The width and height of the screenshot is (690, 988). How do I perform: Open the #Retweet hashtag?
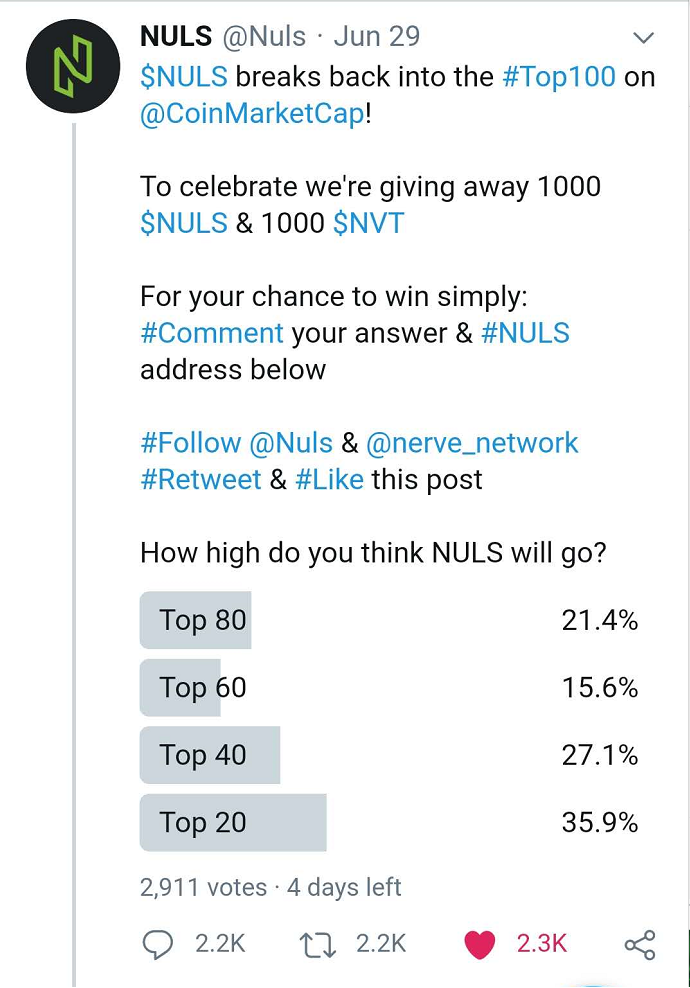pyautogui.click(x=200, y=480)
